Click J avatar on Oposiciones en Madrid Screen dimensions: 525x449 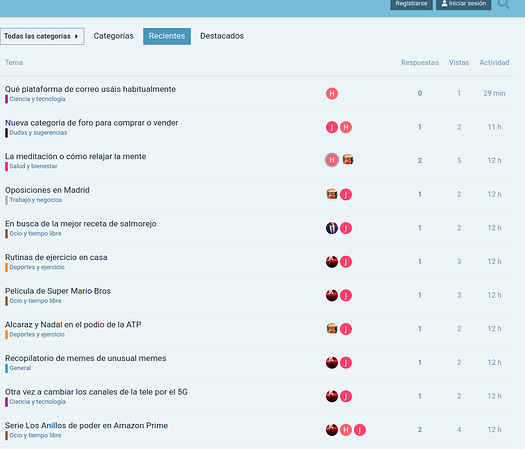pyautogui.click(x=346, y=195)
